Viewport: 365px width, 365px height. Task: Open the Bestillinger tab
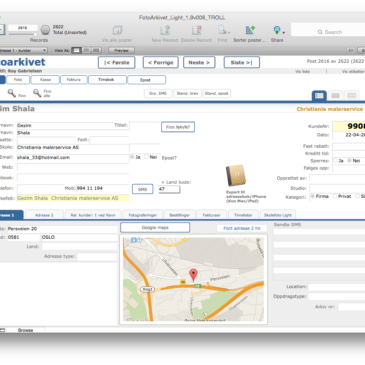tap(180, 215)
